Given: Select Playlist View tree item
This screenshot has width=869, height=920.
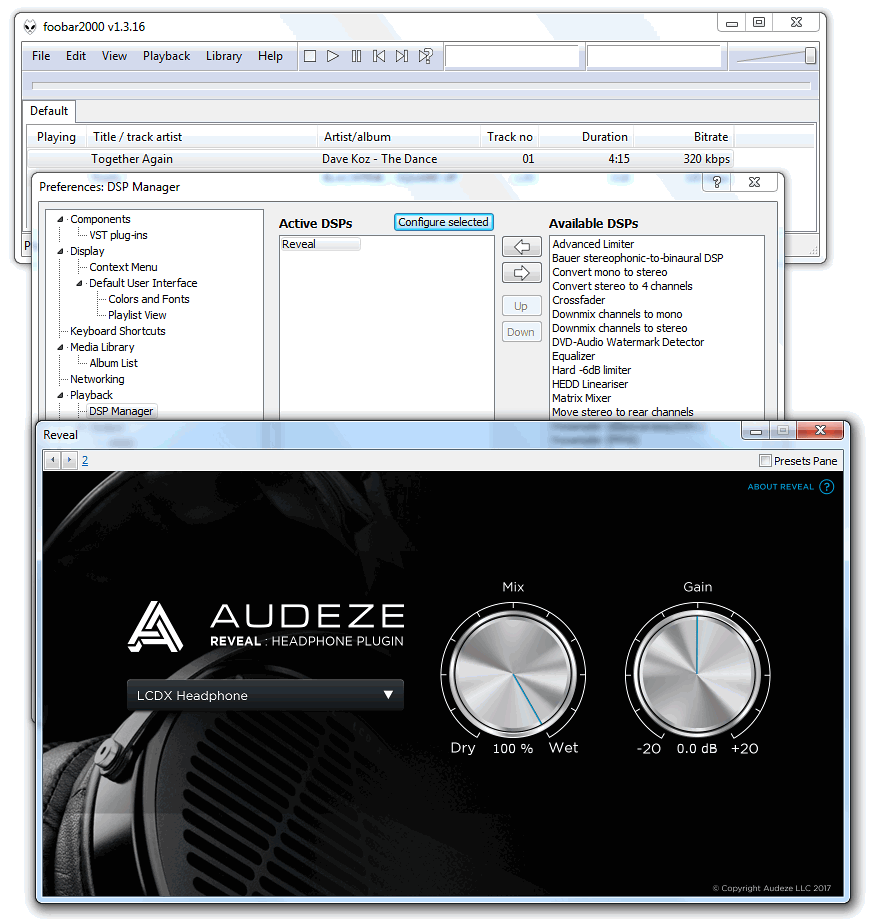Looking at the screenshot, I should click(137, 316).
